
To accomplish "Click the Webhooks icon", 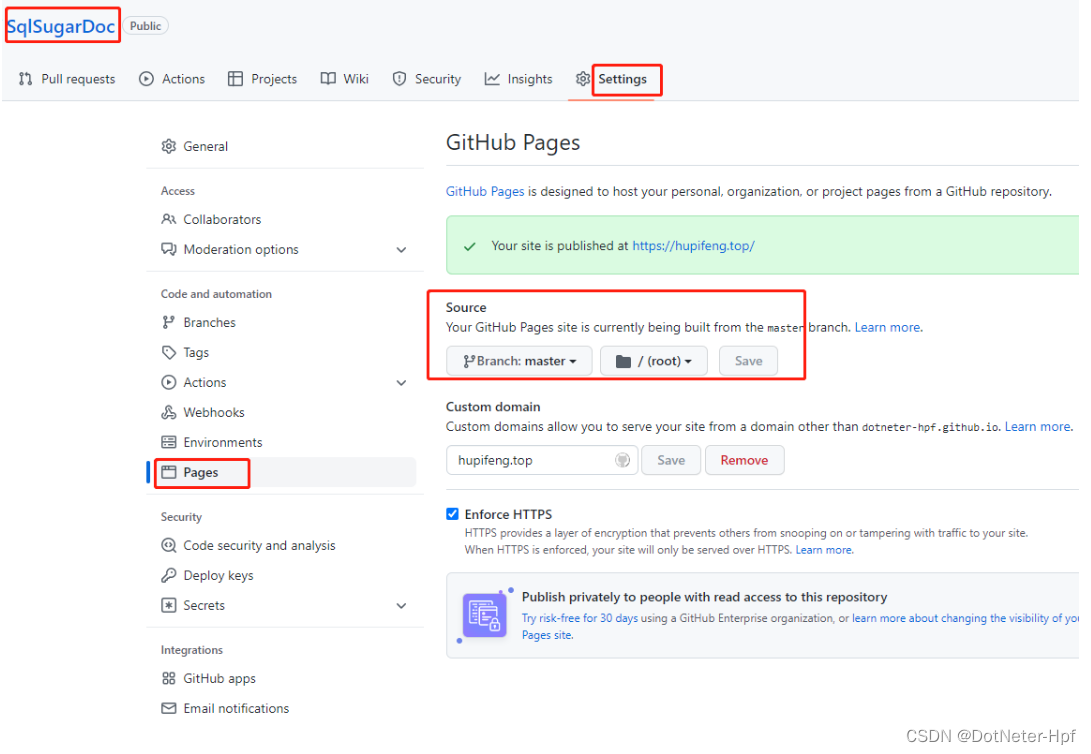I will [x=168, y=412].
